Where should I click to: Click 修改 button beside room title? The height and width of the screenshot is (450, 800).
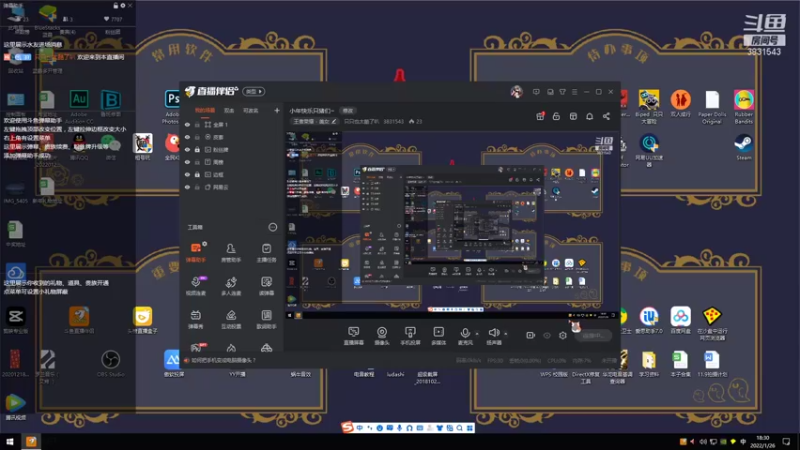(x=348, y=111)
